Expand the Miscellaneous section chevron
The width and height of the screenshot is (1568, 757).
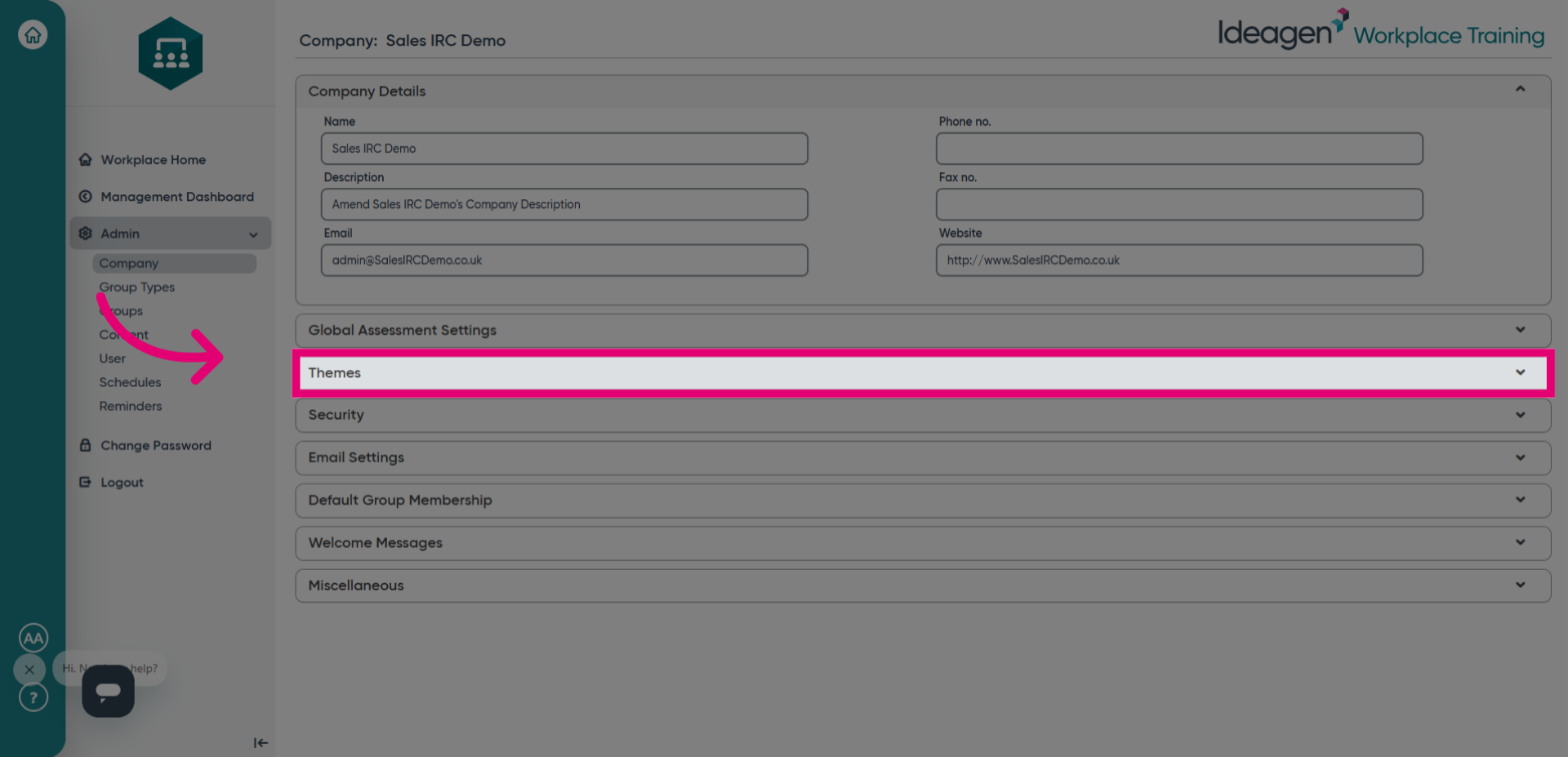coord(1521,585)
